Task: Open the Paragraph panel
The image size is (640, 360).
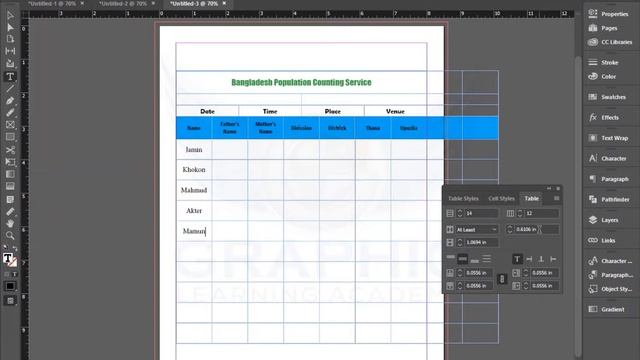Action: coord(608,179)
